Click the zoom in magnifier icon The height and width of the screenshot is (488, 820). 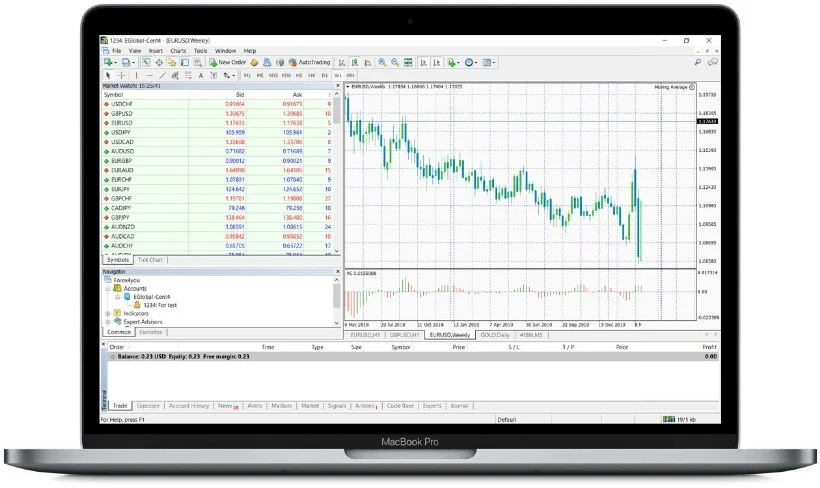click(x=382, y=62)
